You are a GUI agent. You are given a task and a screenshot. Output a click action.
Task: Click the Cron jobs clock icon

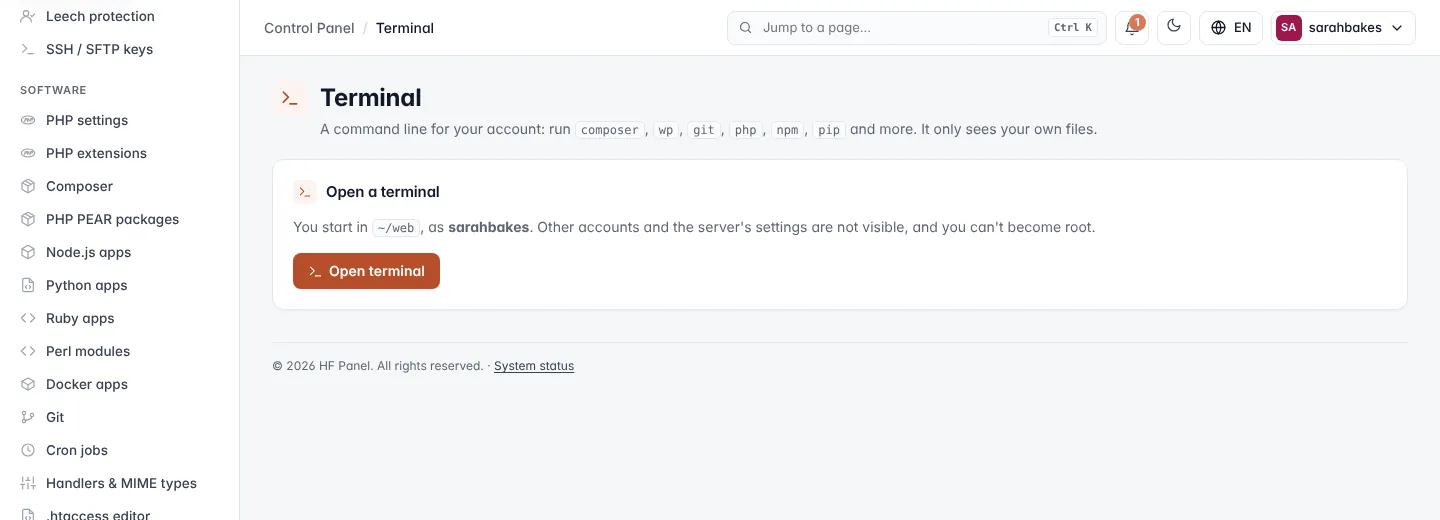coord(28,450)
